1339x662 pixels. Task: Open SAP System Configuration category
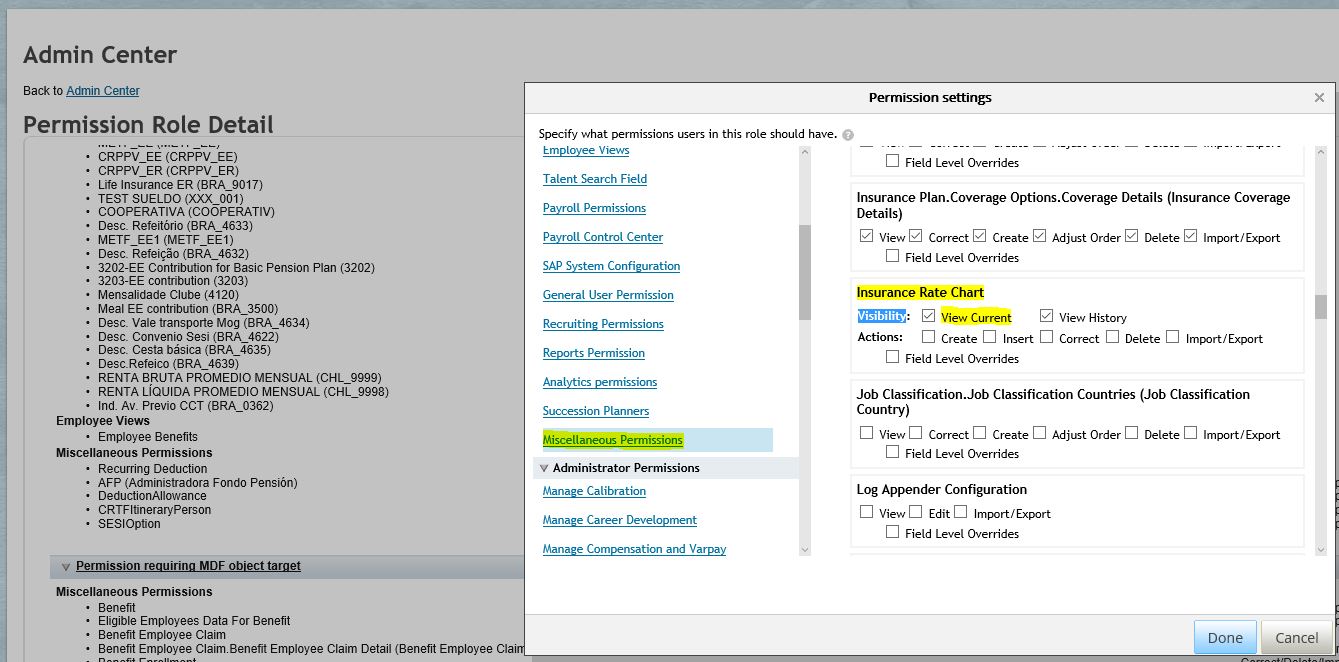point(611,266)
